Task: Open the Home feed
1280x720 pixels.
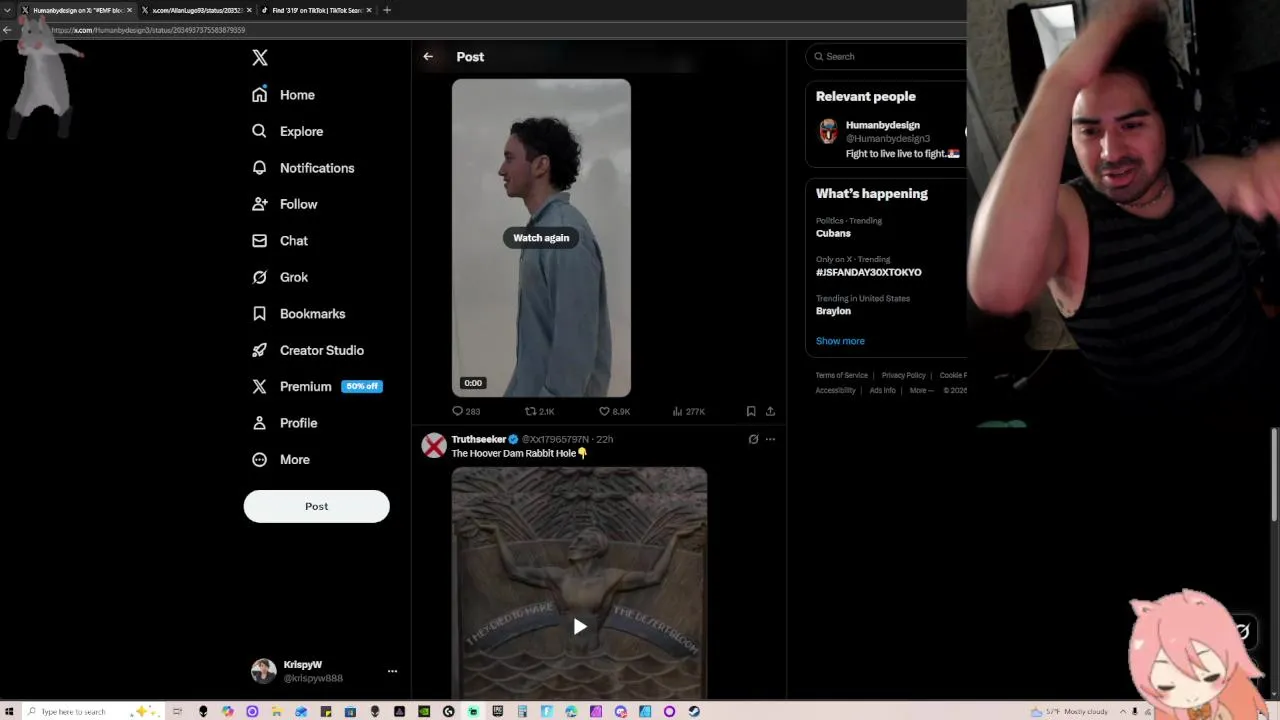Action: [x=284, y=95]
